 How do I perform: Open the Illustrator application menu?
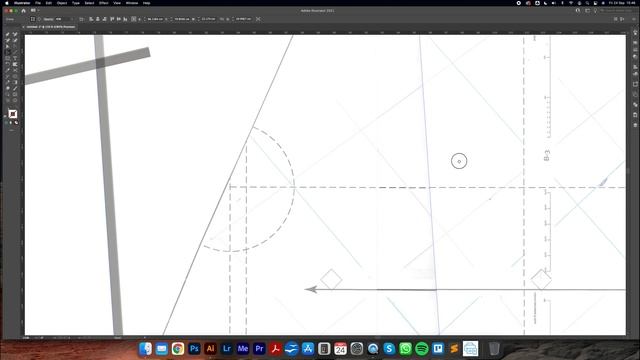22,3
